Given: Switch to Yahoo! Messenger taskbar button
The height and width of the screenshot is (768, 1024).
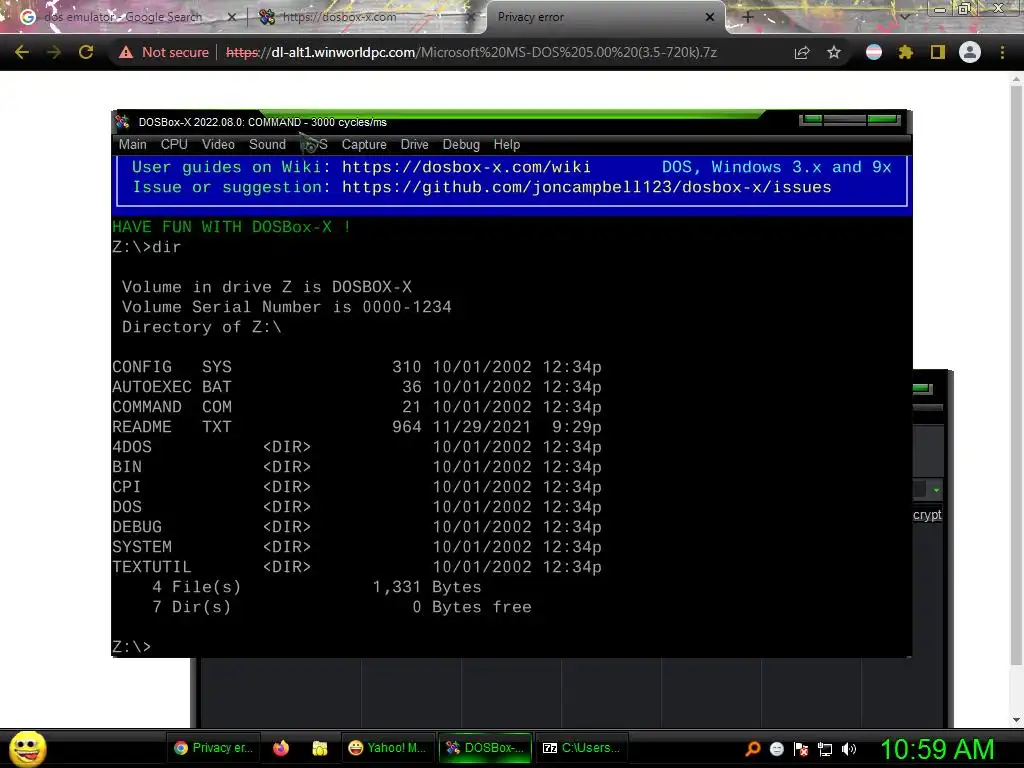Looking at the screenshot, I should [x=387, y=748].
